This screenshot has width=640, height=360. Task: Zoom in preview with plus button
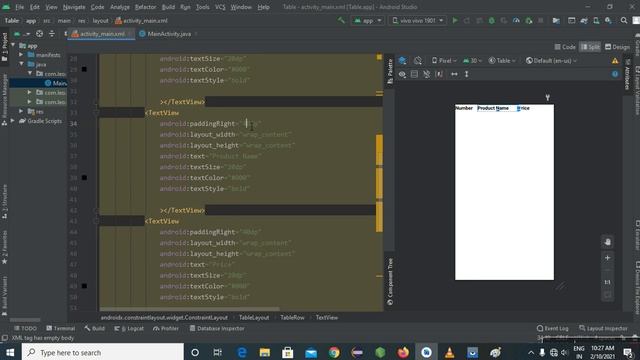click(x=607, y=258)
